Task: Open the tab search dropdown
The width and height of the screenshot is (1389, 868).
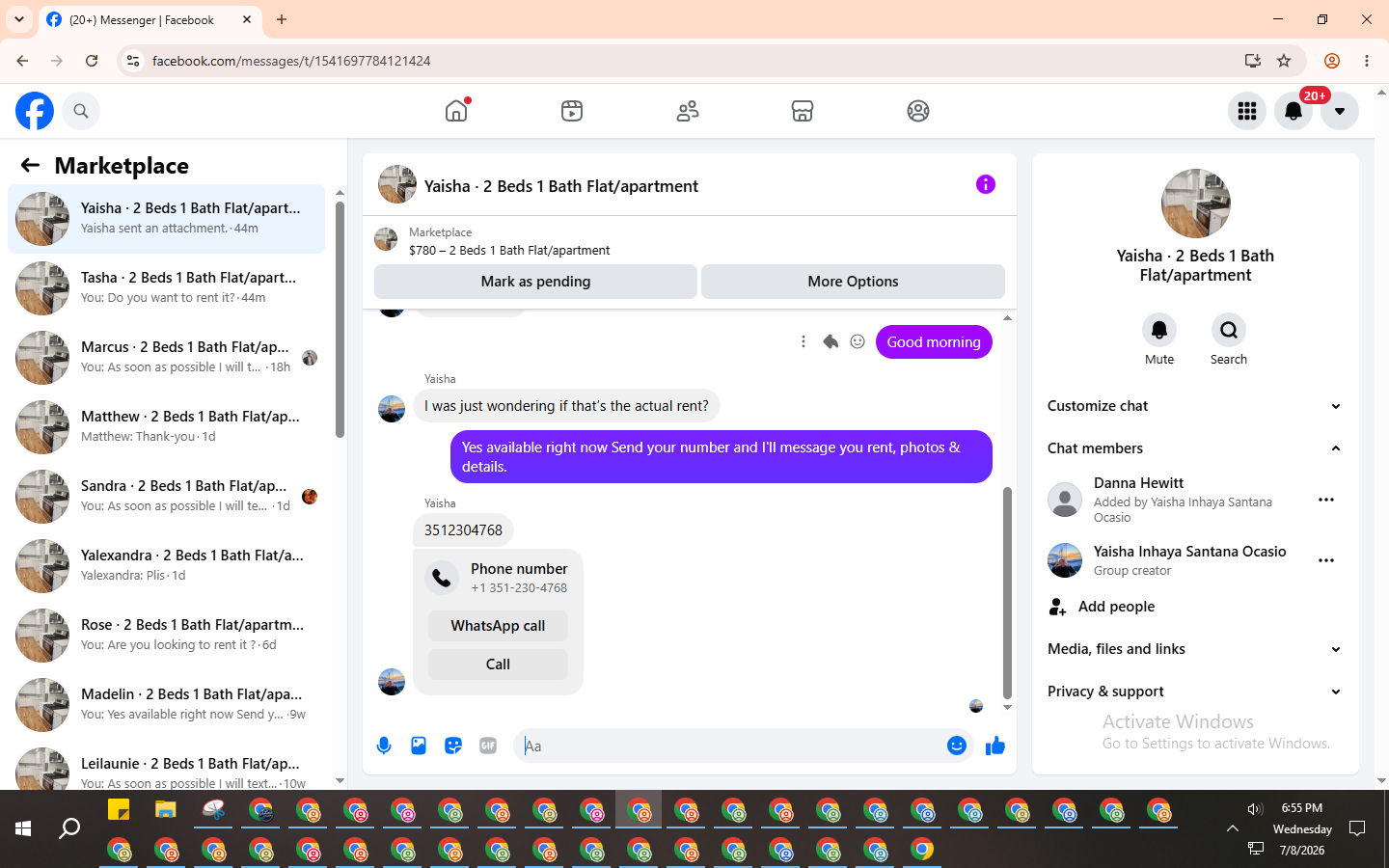Action: (19, 19)
